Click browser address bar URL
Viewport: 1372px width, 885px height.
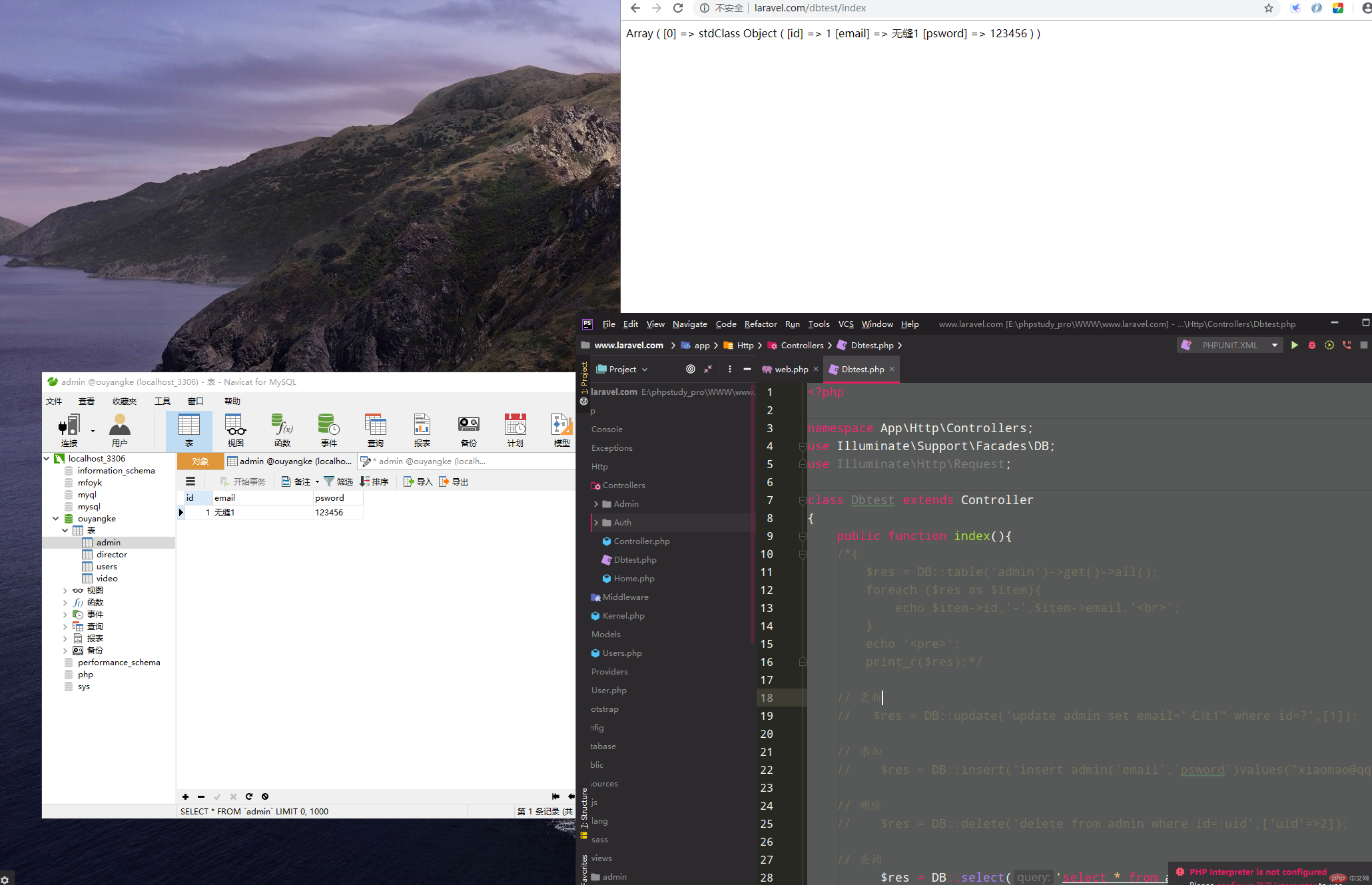(x=811, y=8)
